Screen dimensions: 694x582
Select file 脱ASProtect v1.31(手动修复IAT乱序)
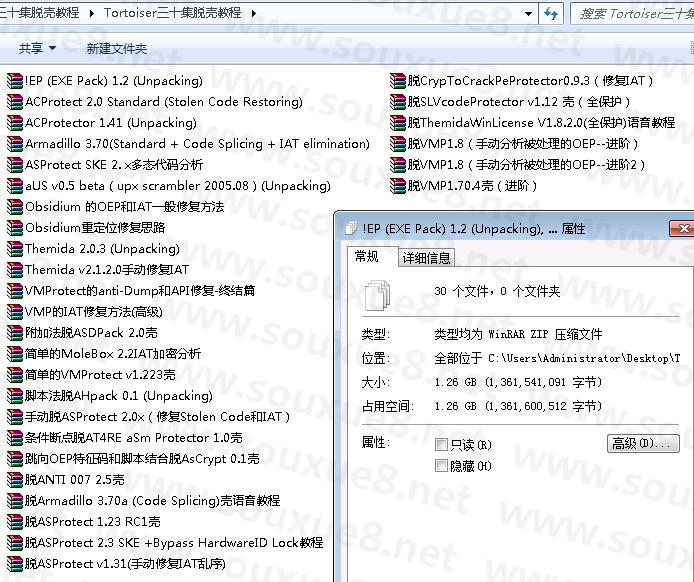coord(117,564)
